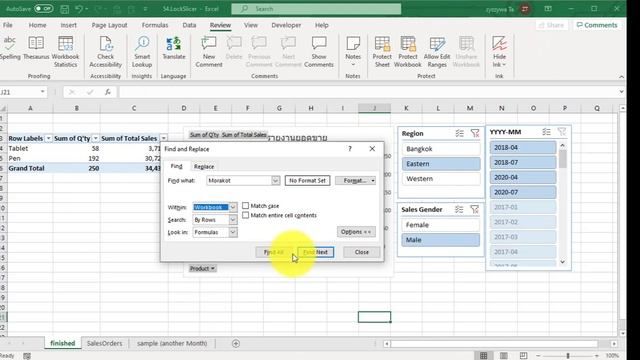The width and height of the screenshot is (640, 360).
Task: Open sample (another Month) sheet
Action: (172, 343)
